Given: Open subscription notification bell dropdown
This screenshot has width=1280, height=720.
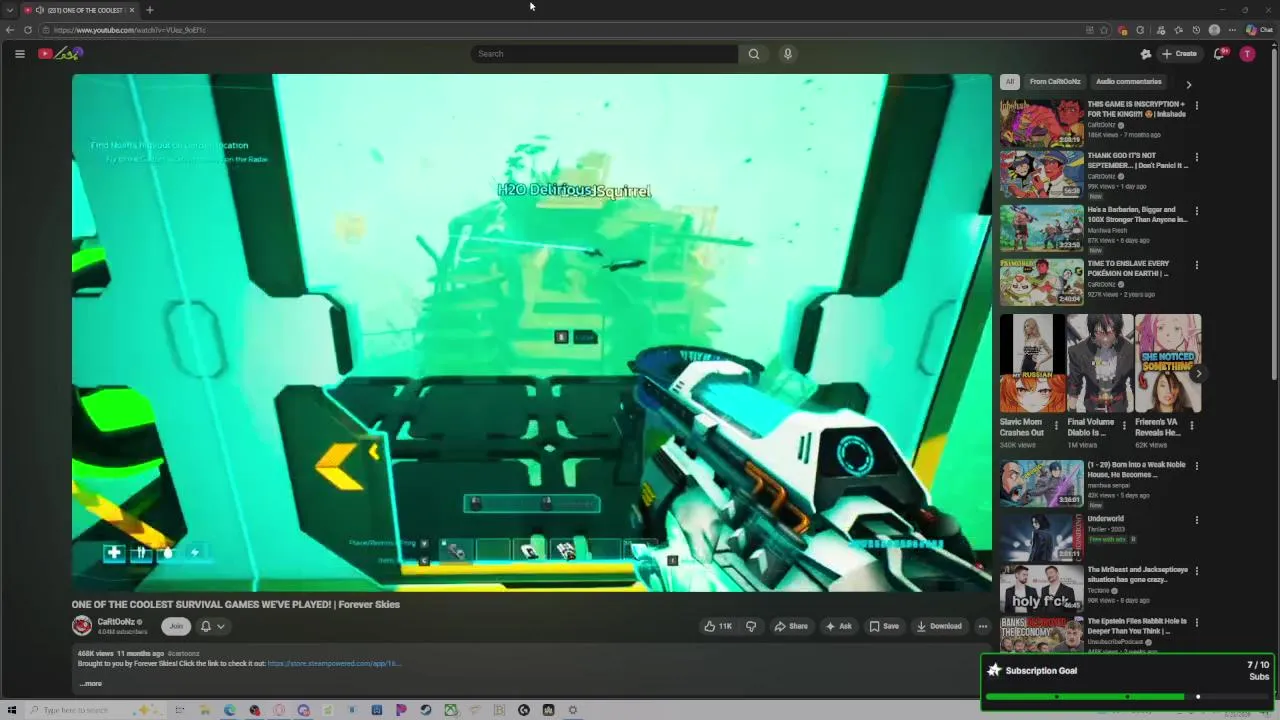Looking at the screenshot, I should click(x=212, y=626).
